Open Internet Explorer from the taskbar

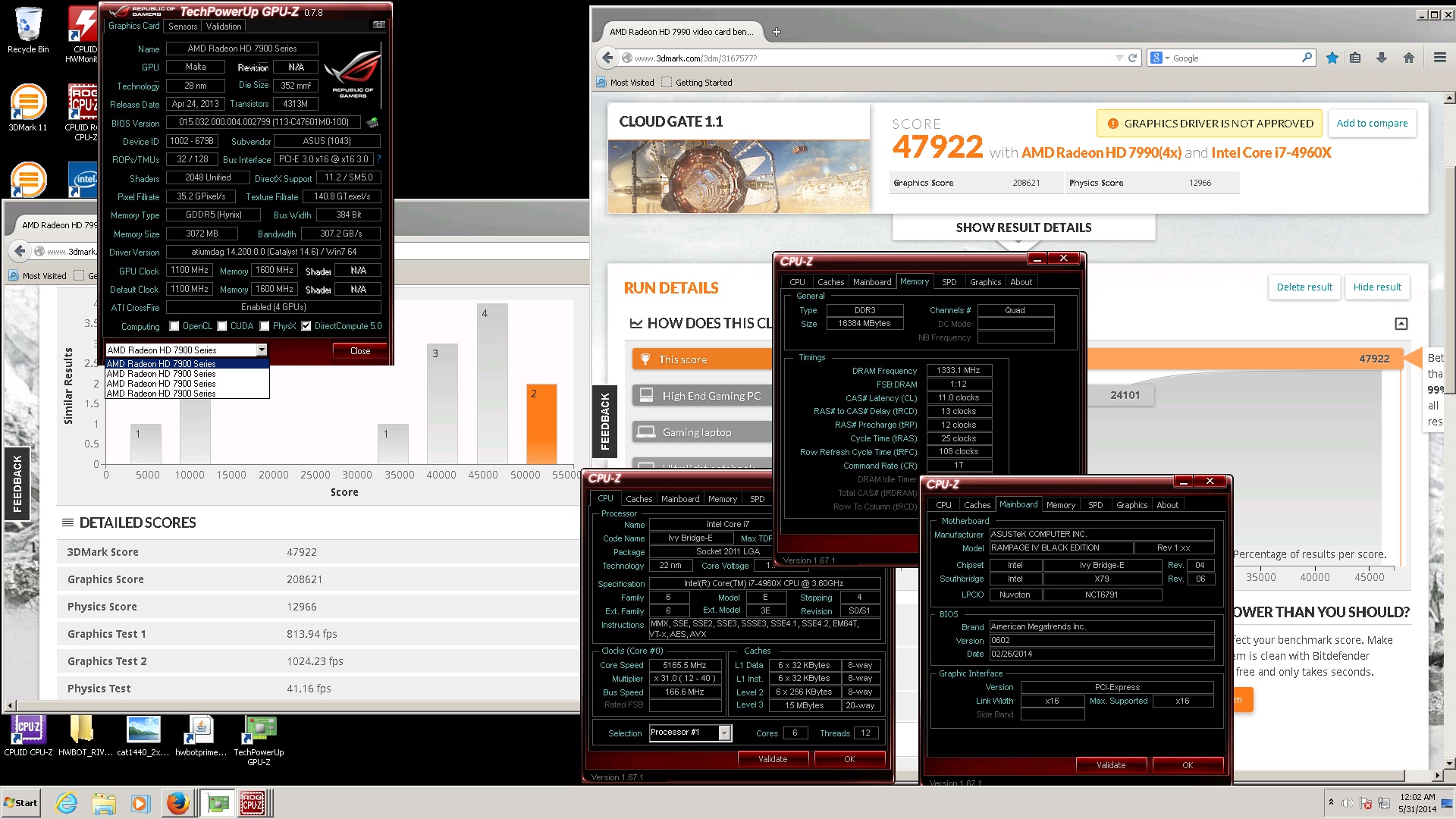pos(67,803)
